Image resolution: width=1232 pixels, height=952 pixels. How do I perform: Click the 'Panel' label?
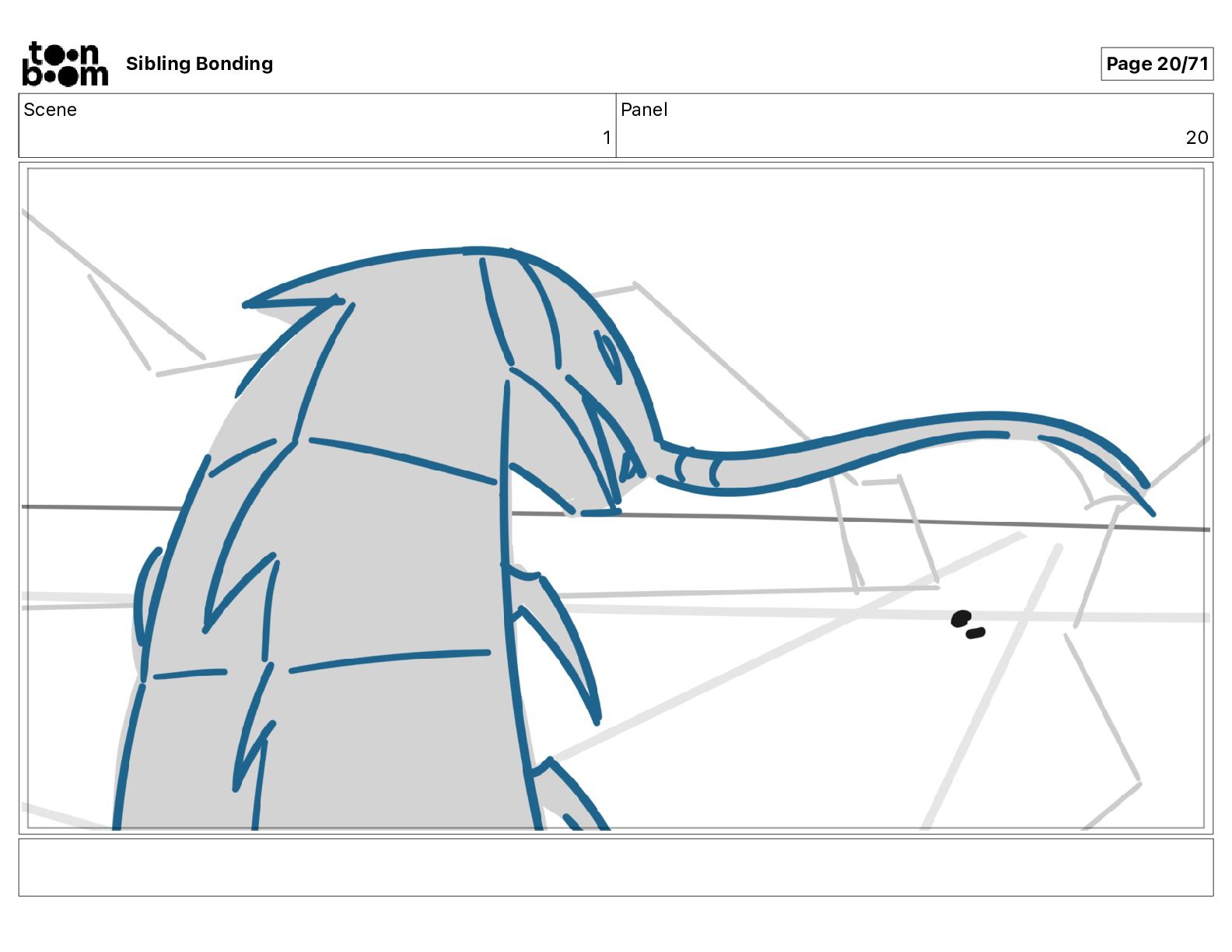point(644,110)
